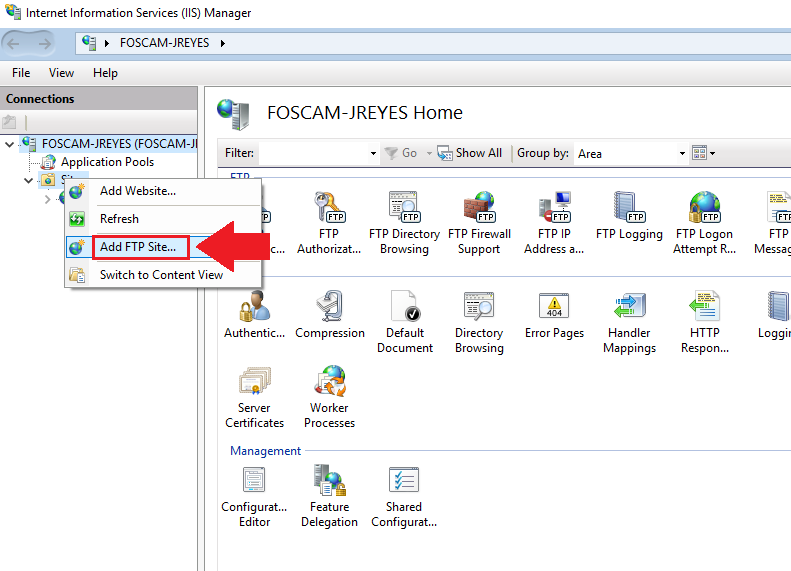Open Configuration Editor
This screenshot has width=791, height=571.
coord(254,497)
